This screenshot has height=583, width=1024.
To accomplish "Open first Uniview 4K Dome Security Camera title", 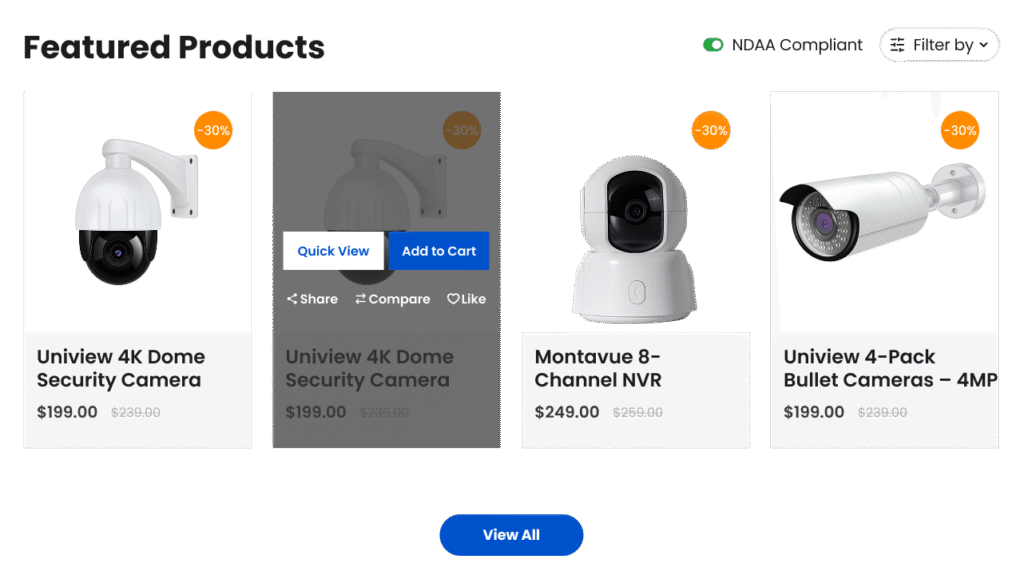I will [121, 368].
